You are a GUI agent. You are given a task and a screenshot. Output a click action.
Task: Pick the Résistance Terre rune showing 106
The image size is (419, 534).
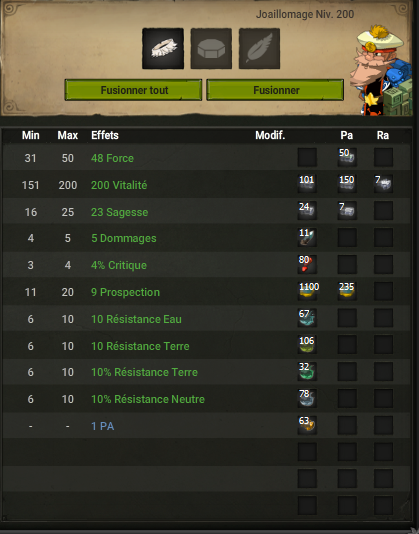[x=307, y=345]
